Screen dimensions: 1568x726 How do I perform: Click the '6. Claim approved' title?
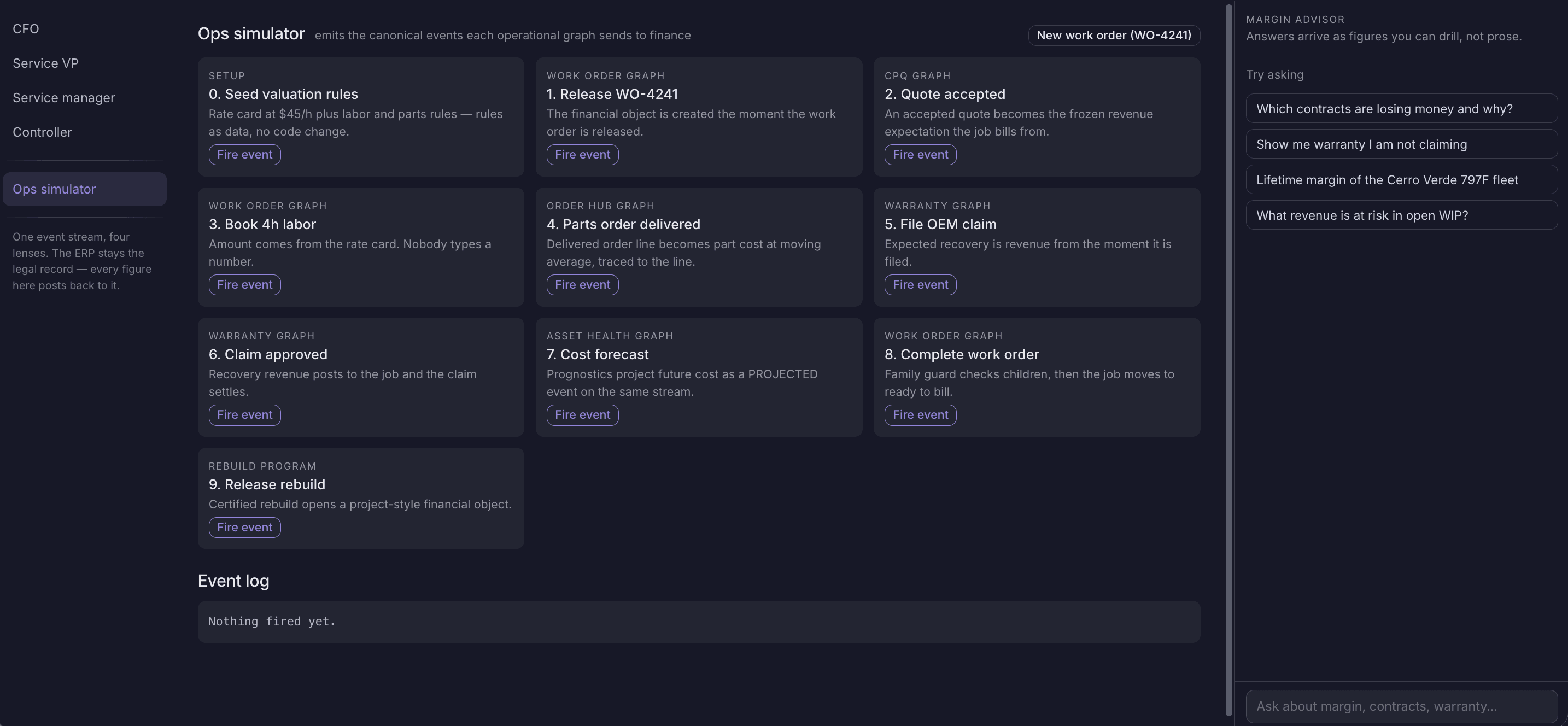coord(268,355)
